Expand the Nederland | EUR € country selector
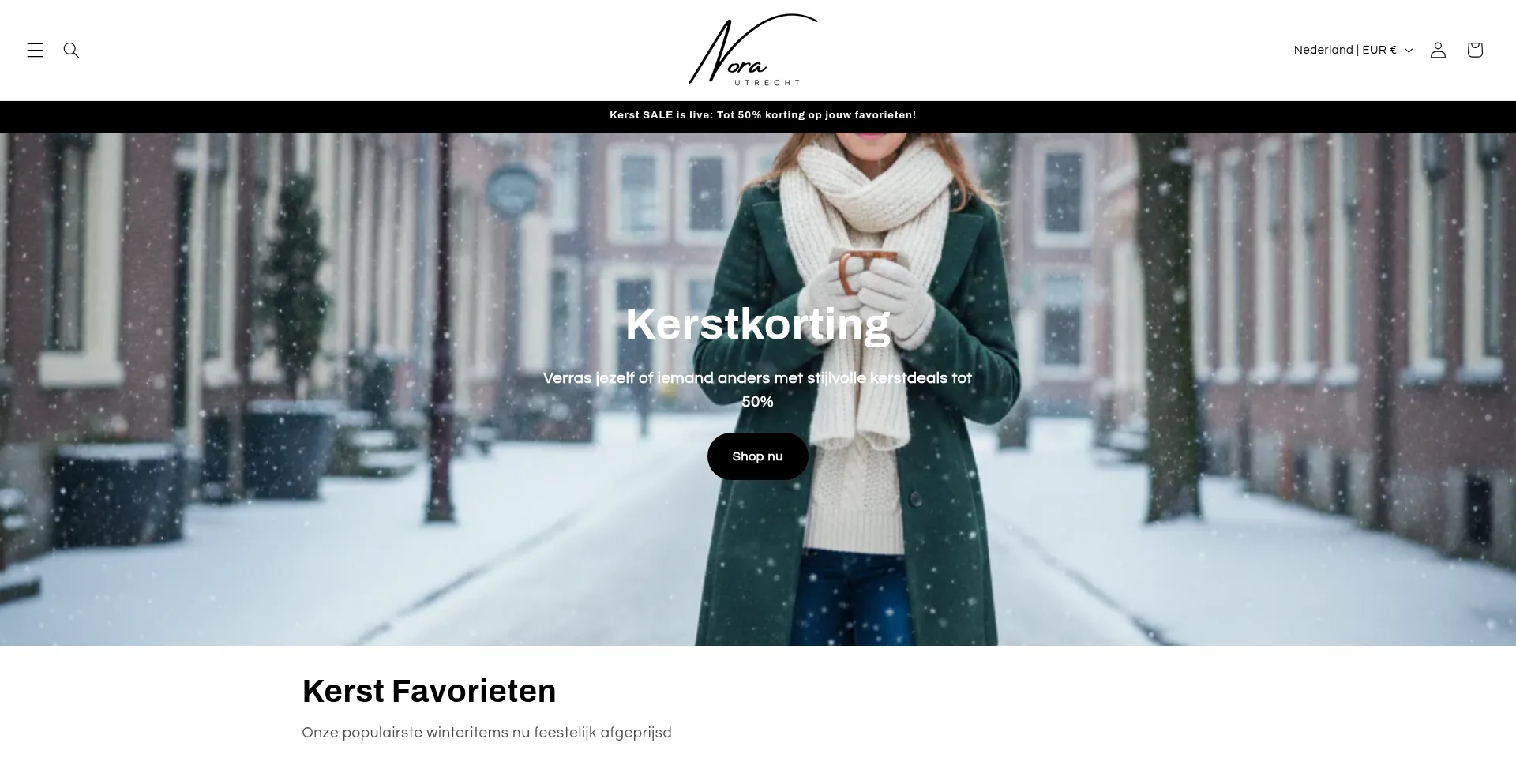1516x784 pixels. (1353, 50)
